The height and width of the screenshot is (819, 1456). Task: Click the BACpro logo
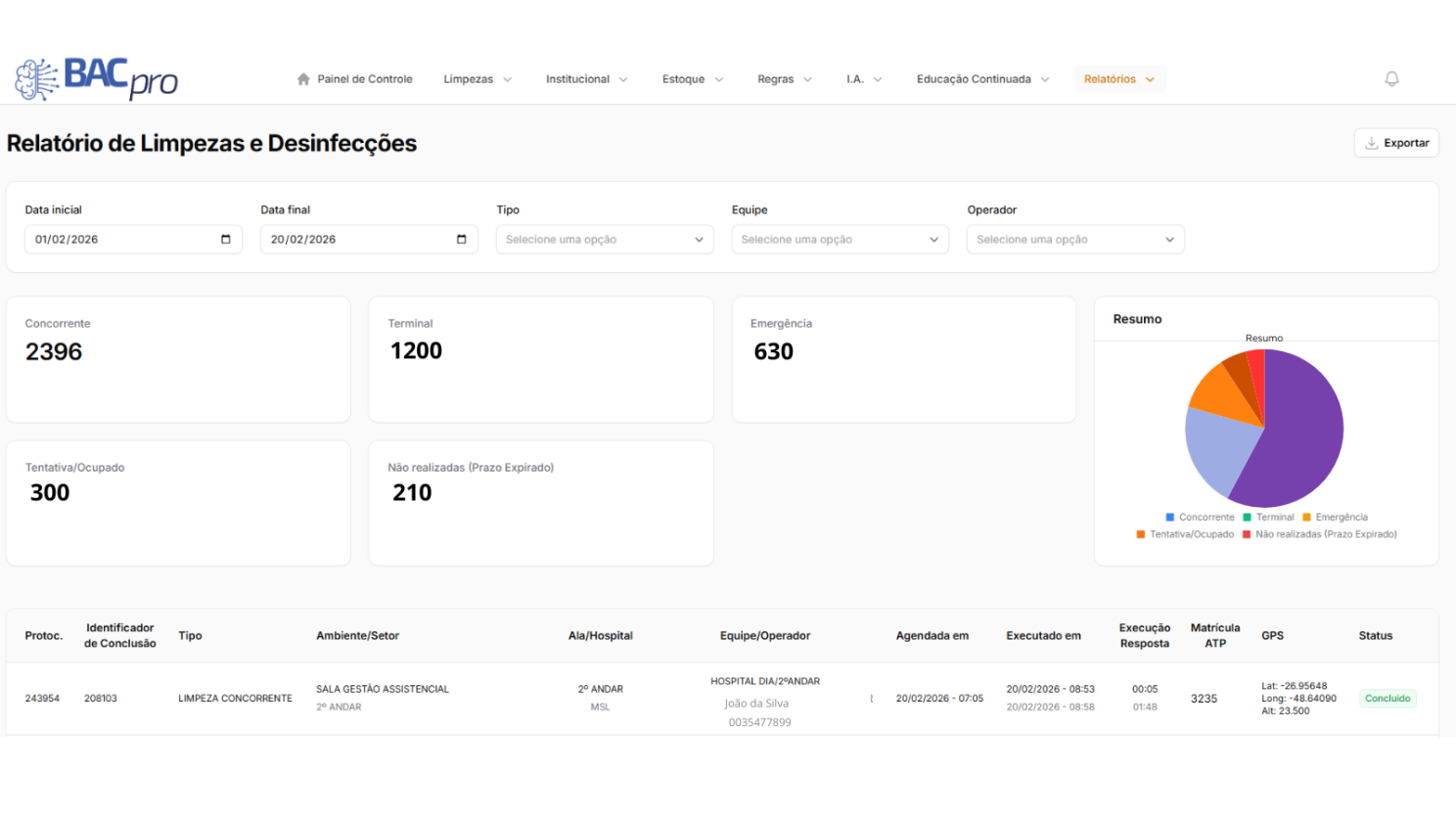tap(96, 78)
